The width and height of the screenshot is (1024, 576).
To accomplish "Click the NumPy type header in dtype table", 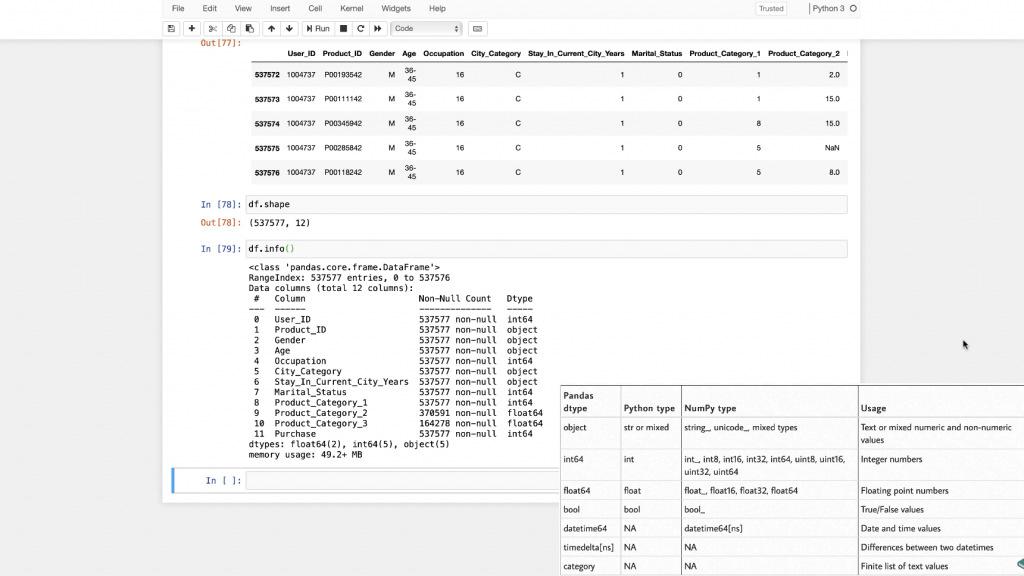I will click(710, 408).
